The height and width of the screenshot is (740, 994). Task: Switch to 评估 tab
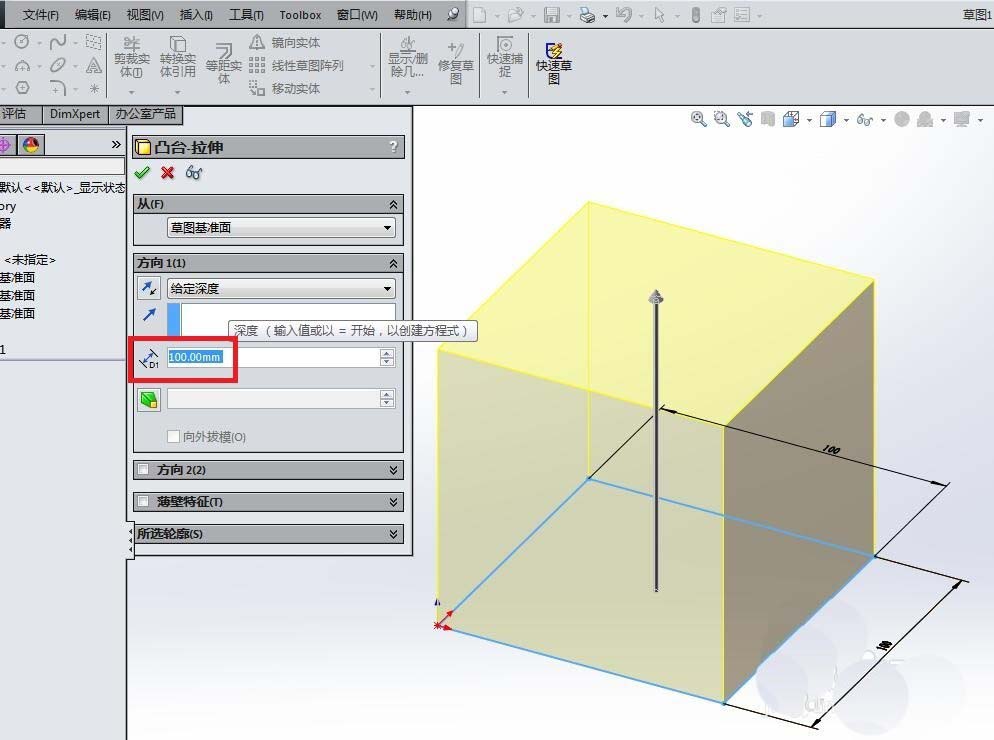[14, 114]
